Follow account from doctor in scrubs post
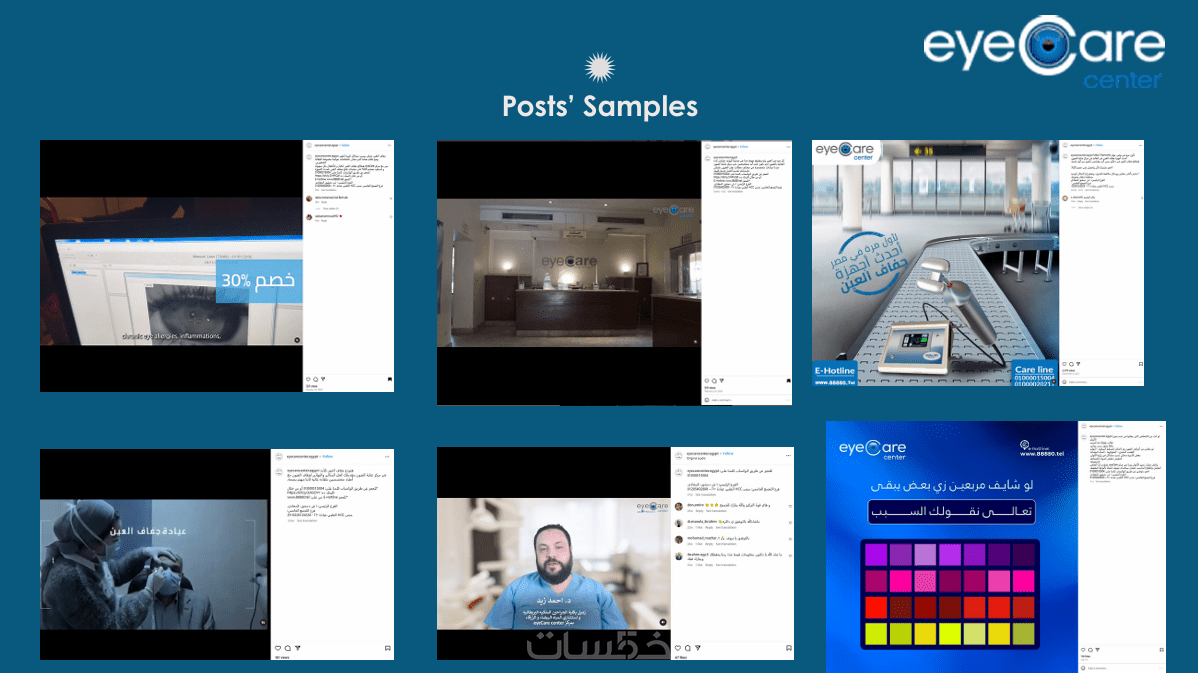 coord(728,454)
